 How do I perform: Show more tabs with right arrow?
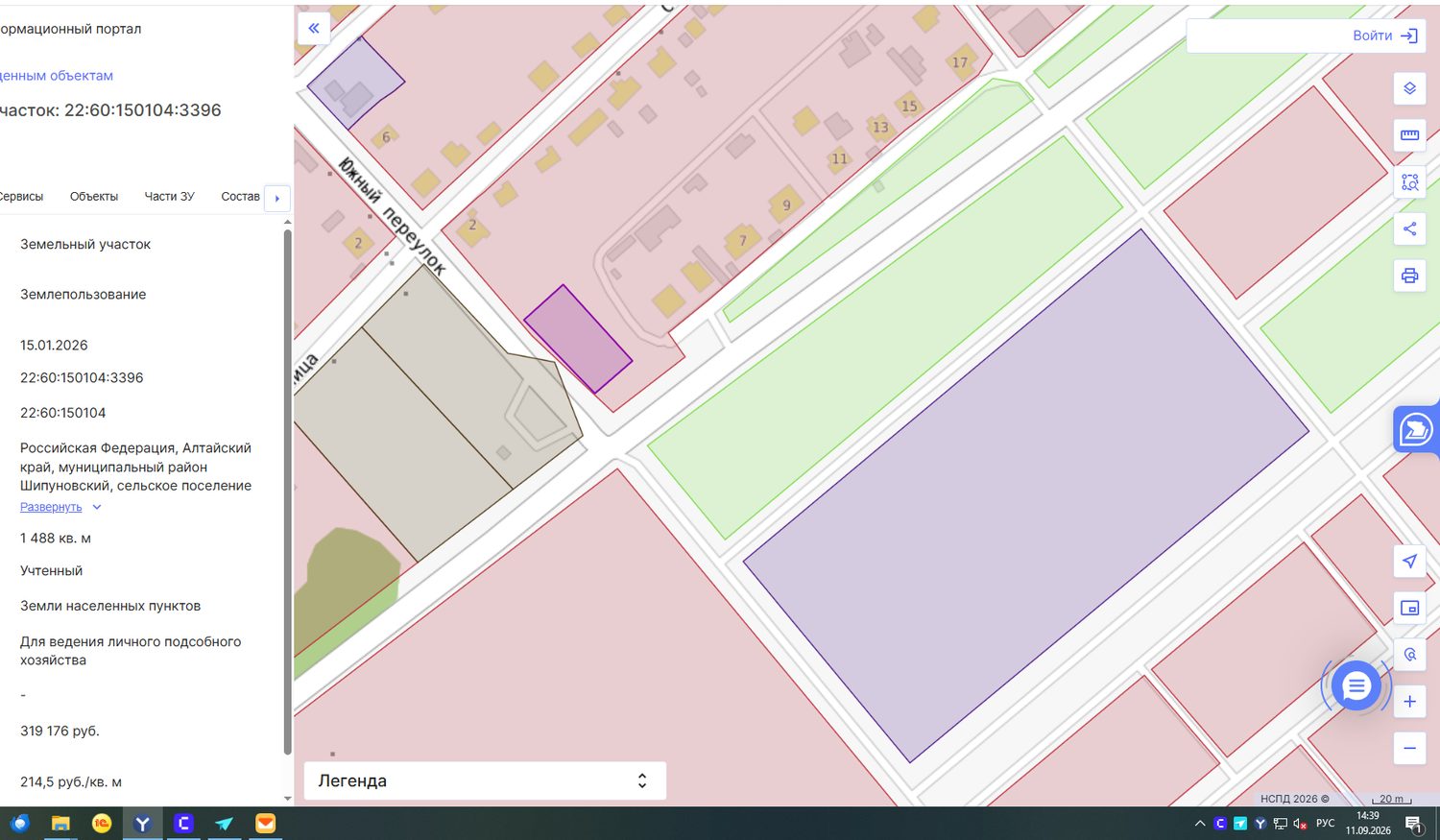(277, 198)
